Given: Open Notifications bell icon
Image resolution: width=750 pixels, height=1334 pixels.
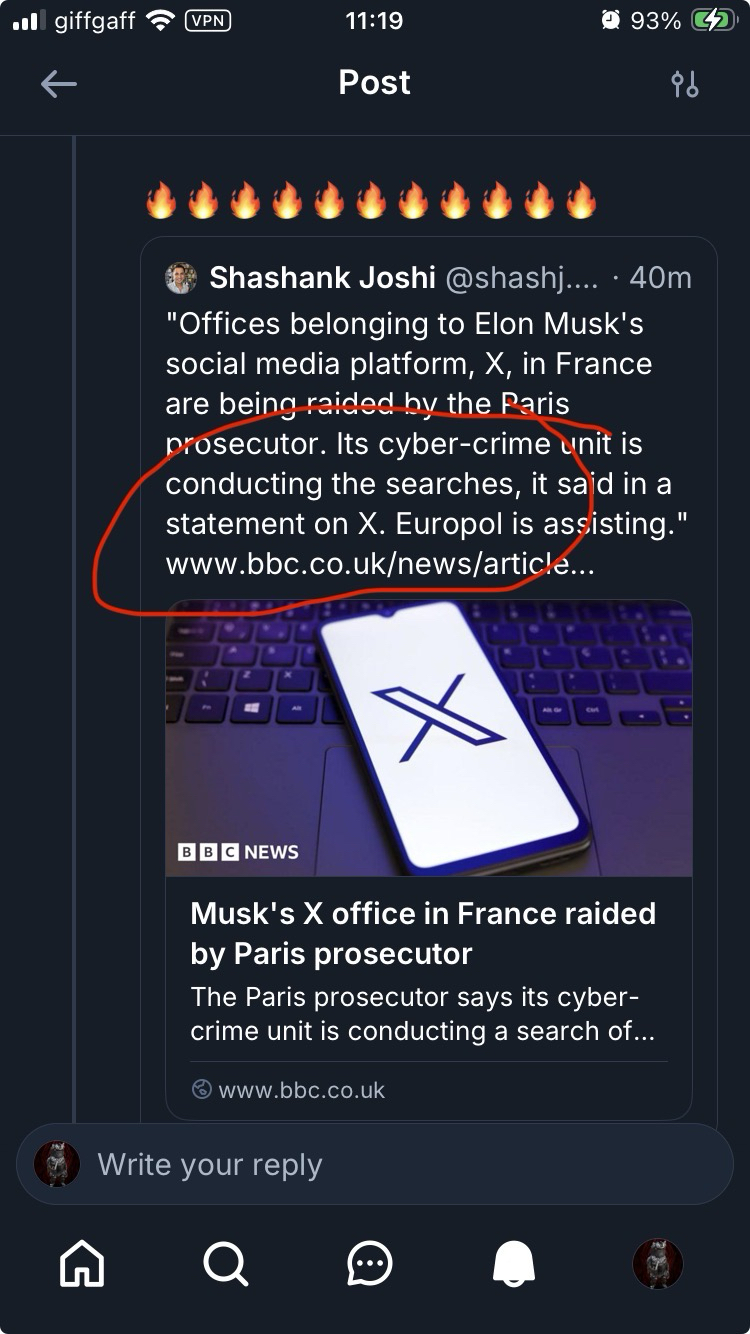Looking at the screenshot, I should coord(514,1264).
